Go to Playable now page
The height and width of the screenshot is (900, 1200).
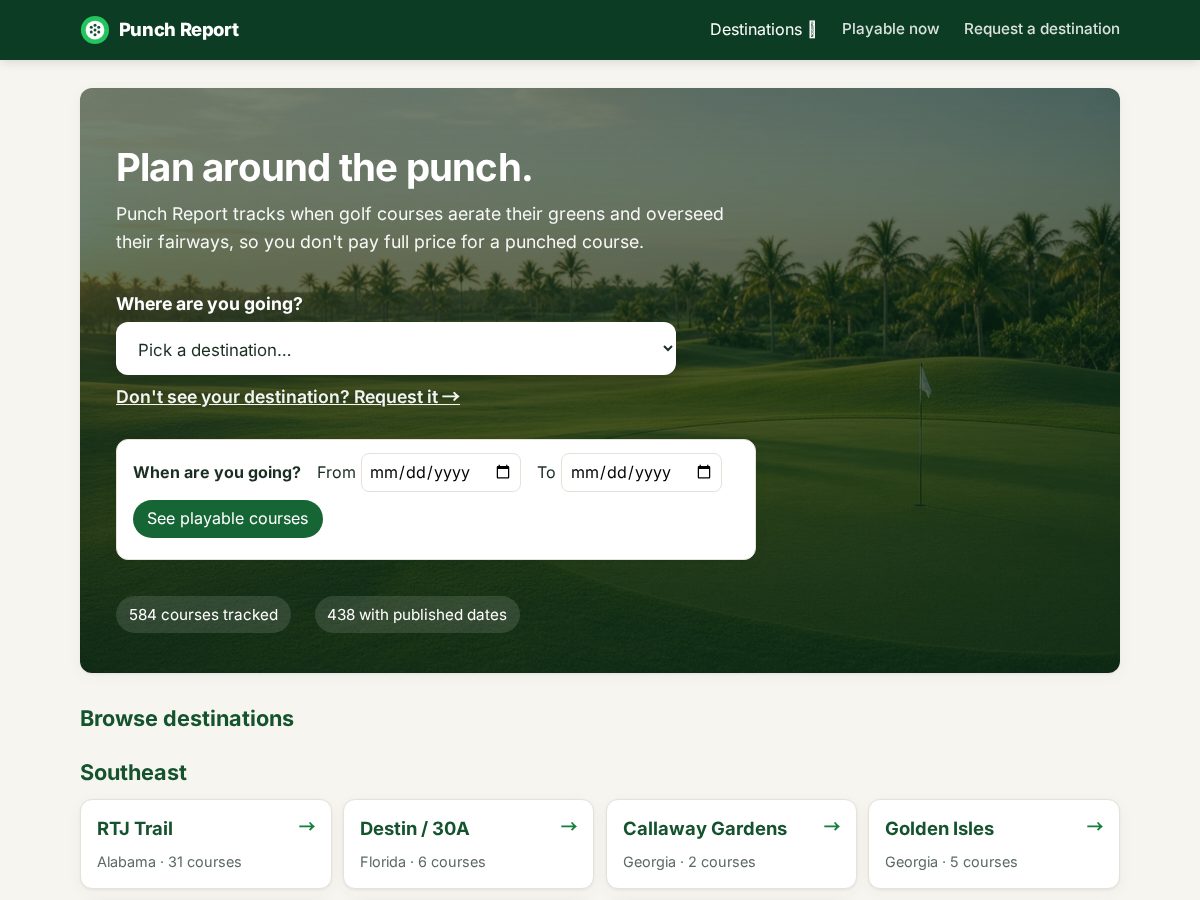click(890, 29)
